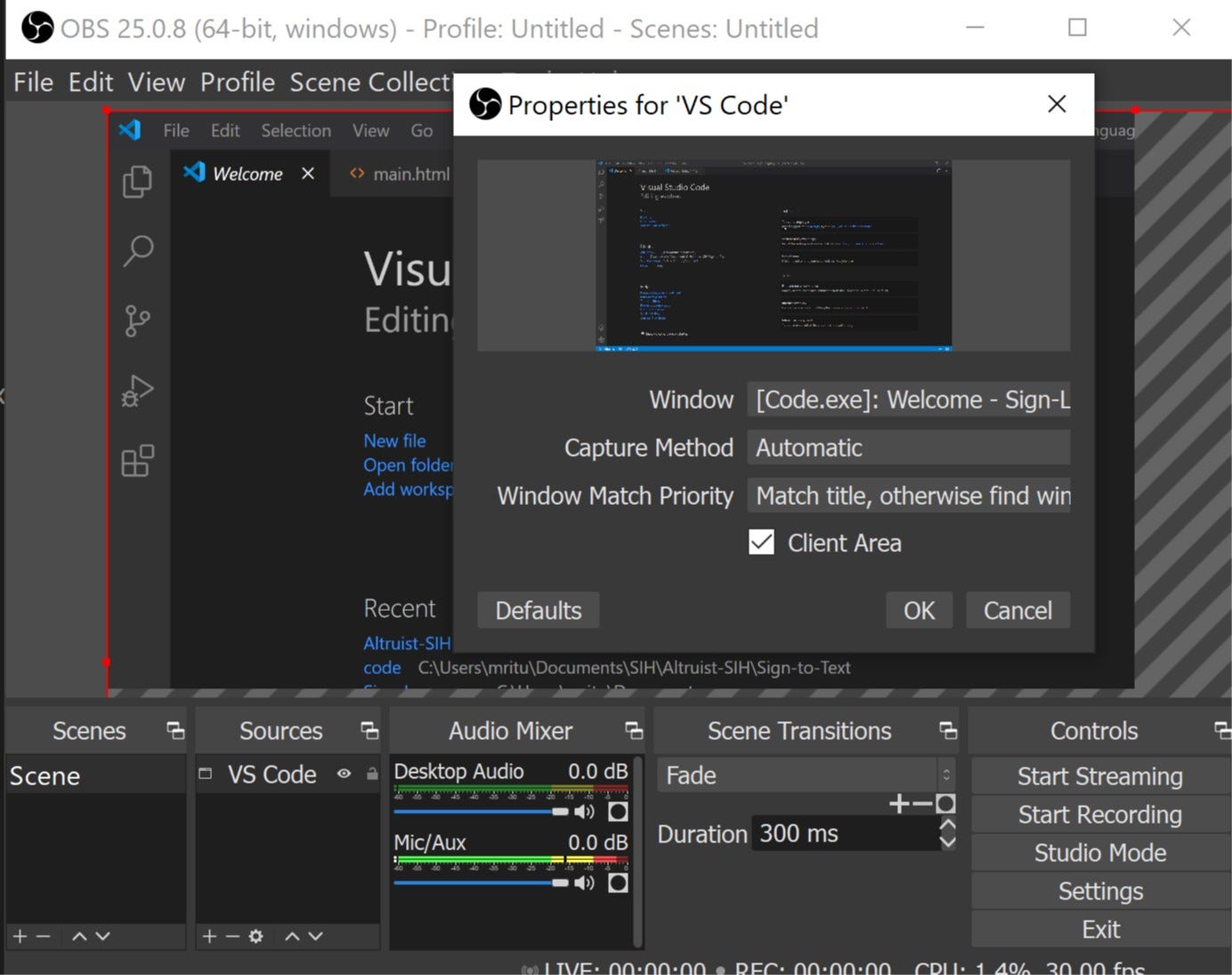Mute Desktop Audio speaker icon
The width and height of the screenshot is (1232, 975).
585,811
